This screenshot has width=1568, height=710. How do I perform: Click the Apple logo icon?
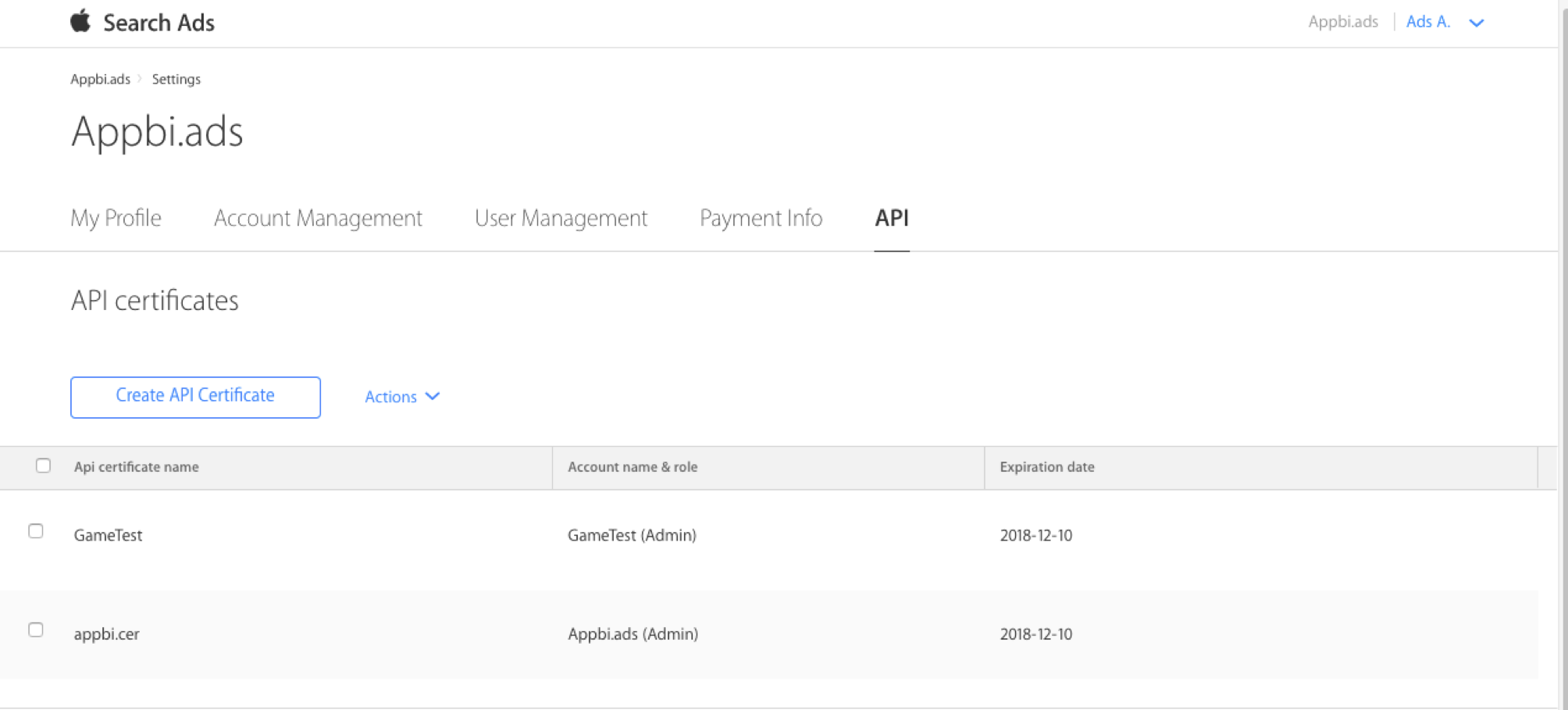(x=80, y=21)
